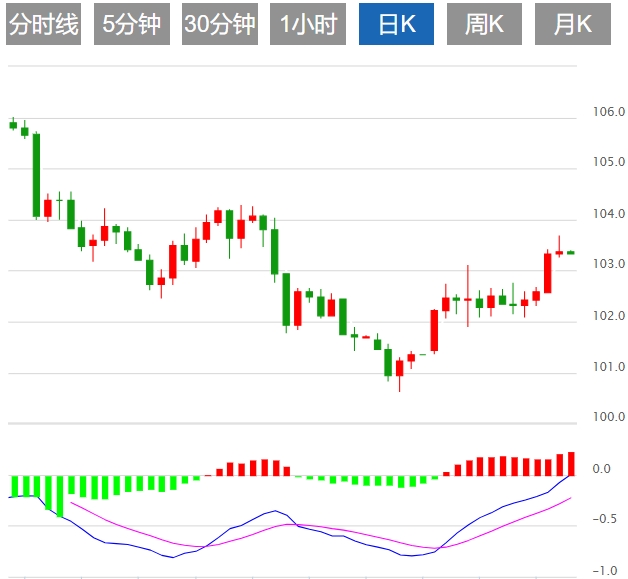The image size is (628, 579).
Task: Click the tallest green candlestick at far left
Action: (x=36, y=175)
